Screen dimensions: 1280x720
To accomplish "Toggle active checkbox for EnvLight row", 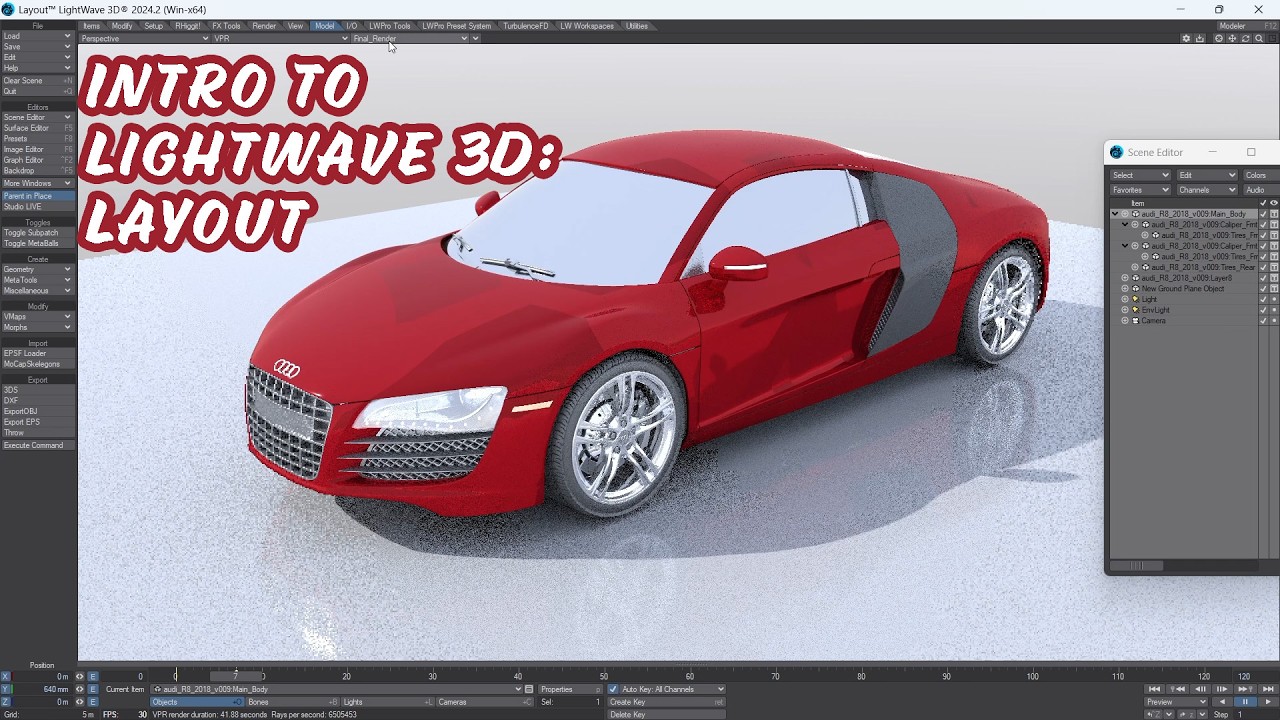I will pyautogui.click(x=1263, y=310).
